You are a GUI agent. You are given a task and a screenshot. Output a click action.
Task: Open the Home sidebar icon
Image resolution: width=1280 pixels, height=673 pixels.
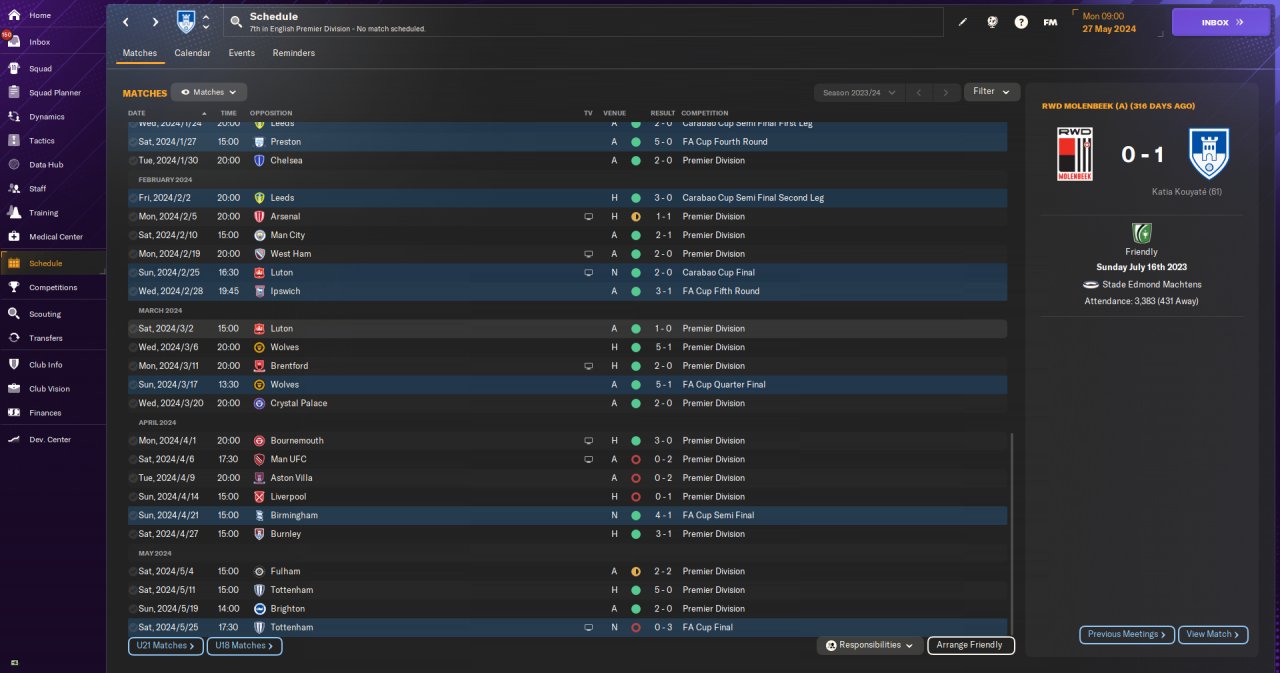coord(14,16)
